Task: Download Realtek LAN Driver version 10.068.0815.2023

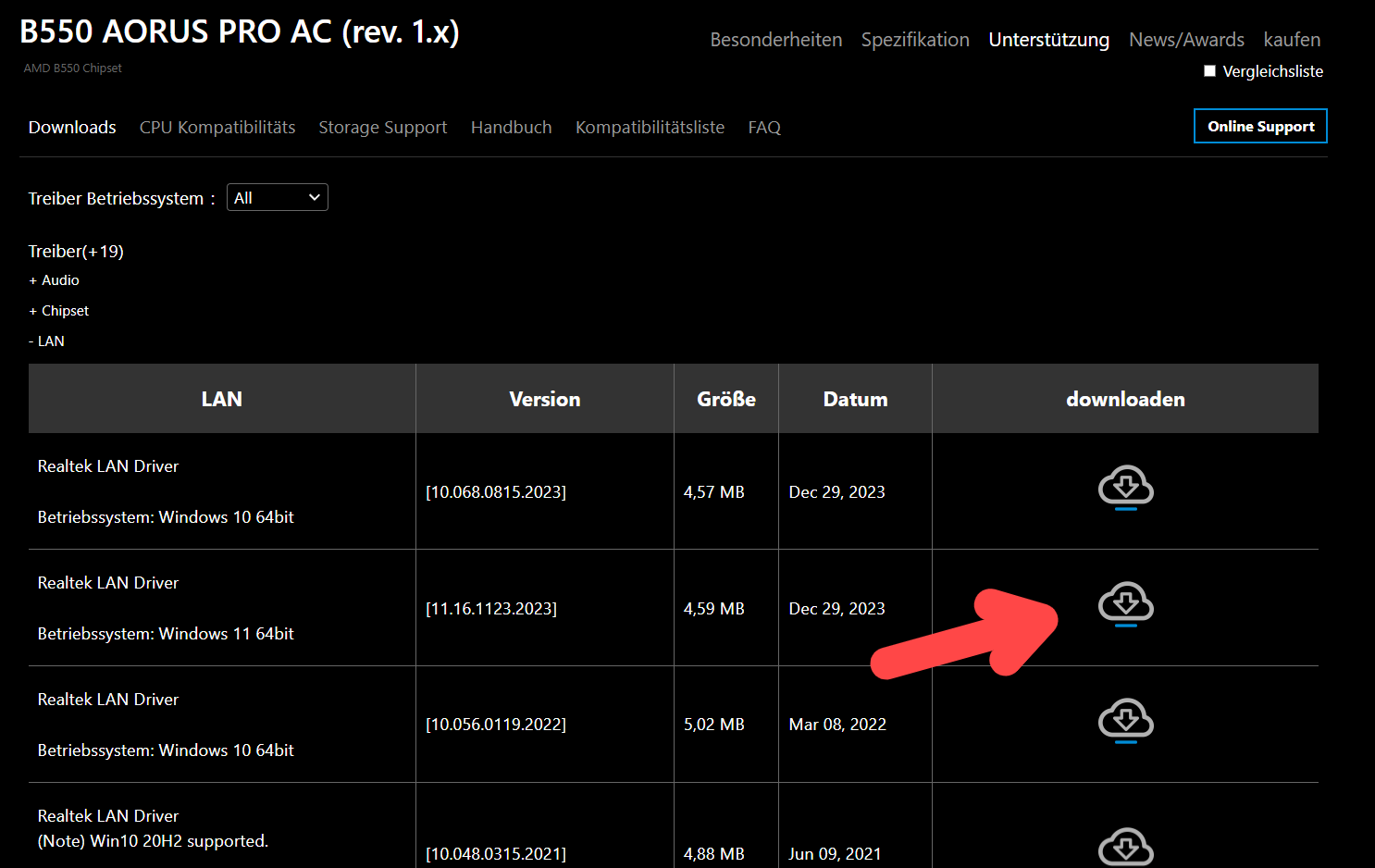Action: [x=1125, y=489]
